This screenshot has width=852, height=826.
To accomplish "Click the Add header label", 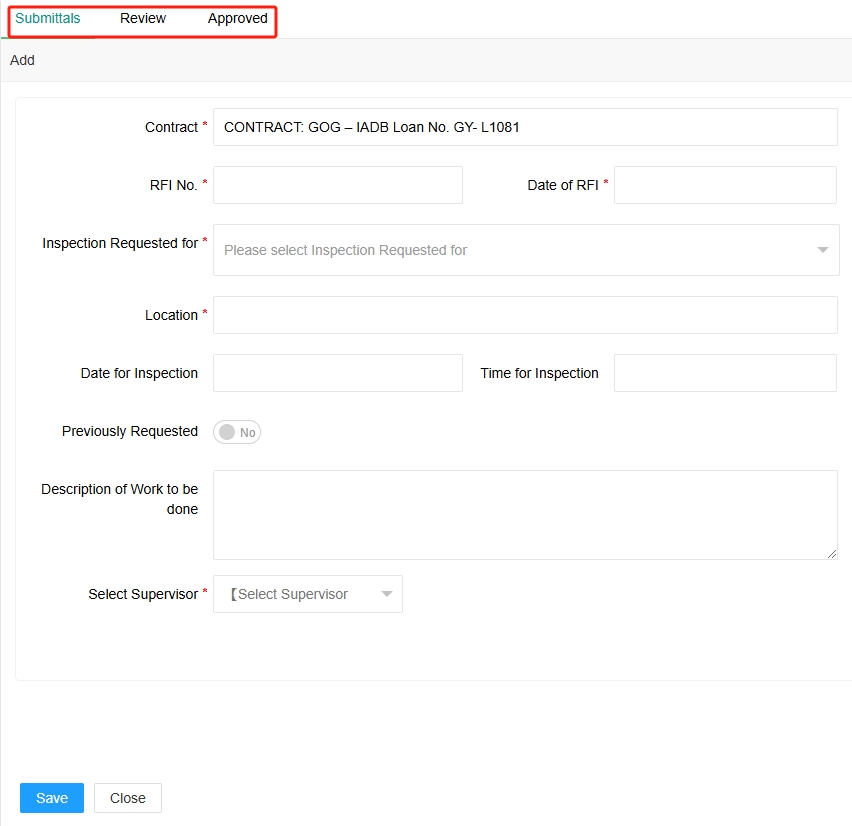I will pos(22,60).
